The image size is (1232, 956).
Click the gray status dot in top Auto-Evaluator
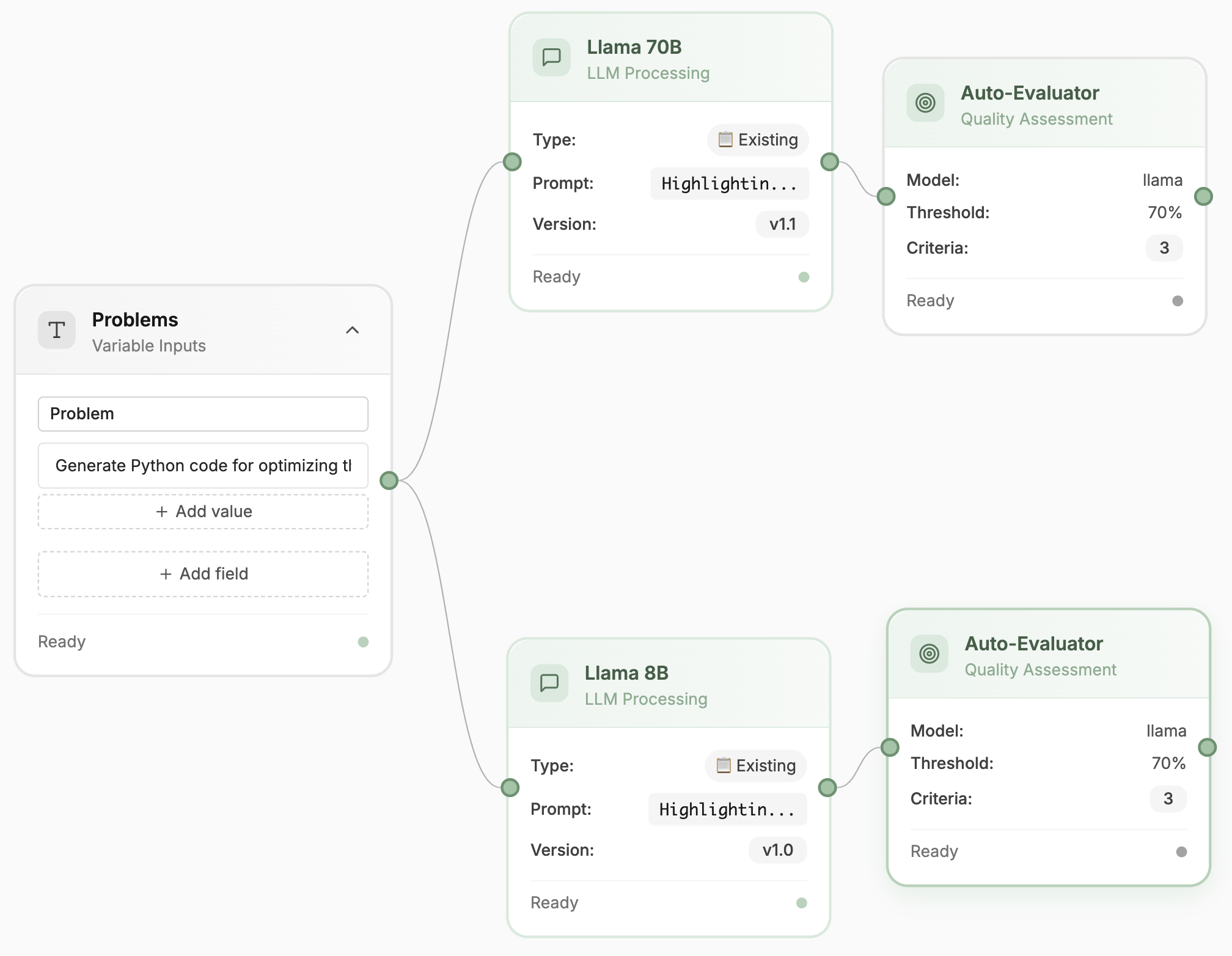pos(1178,301)
